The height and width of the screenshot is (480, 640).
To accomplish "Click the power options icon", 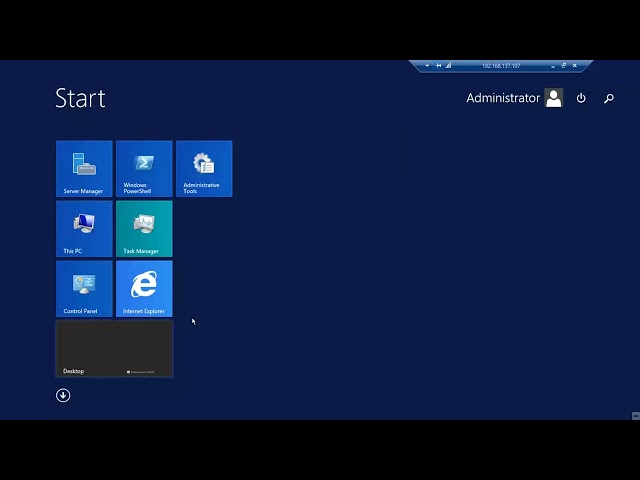I will click(581, 98).
